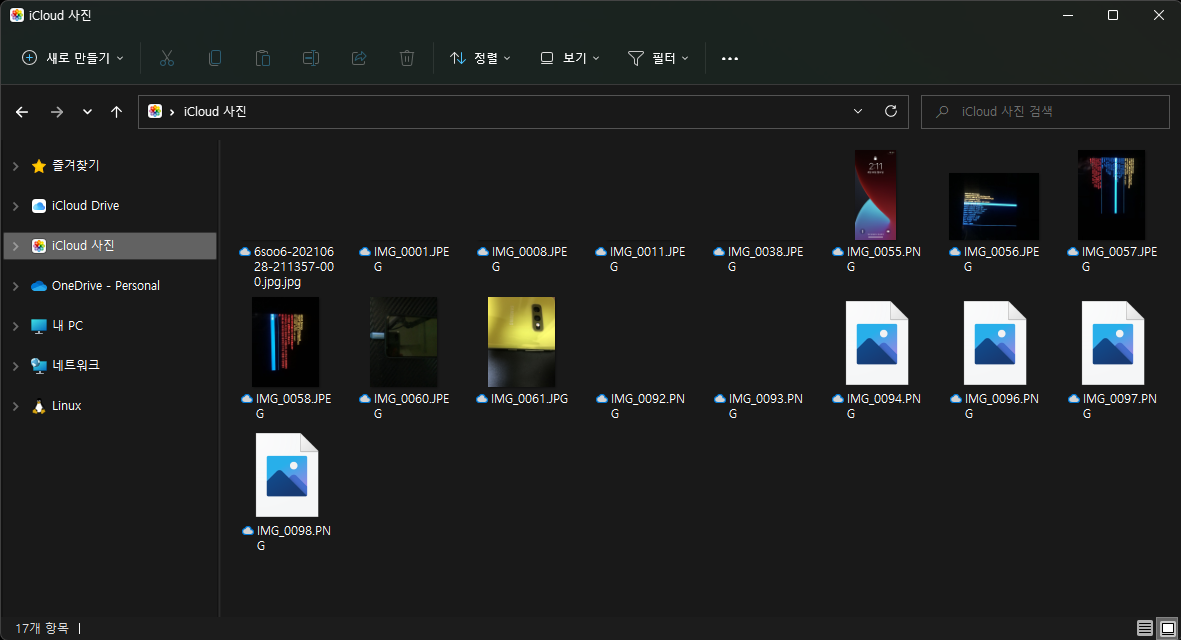This screenshot has height=640, width=1181.
Task: Switch to details list view icon
Action: pyautogui.click(x=1145, y=628)
